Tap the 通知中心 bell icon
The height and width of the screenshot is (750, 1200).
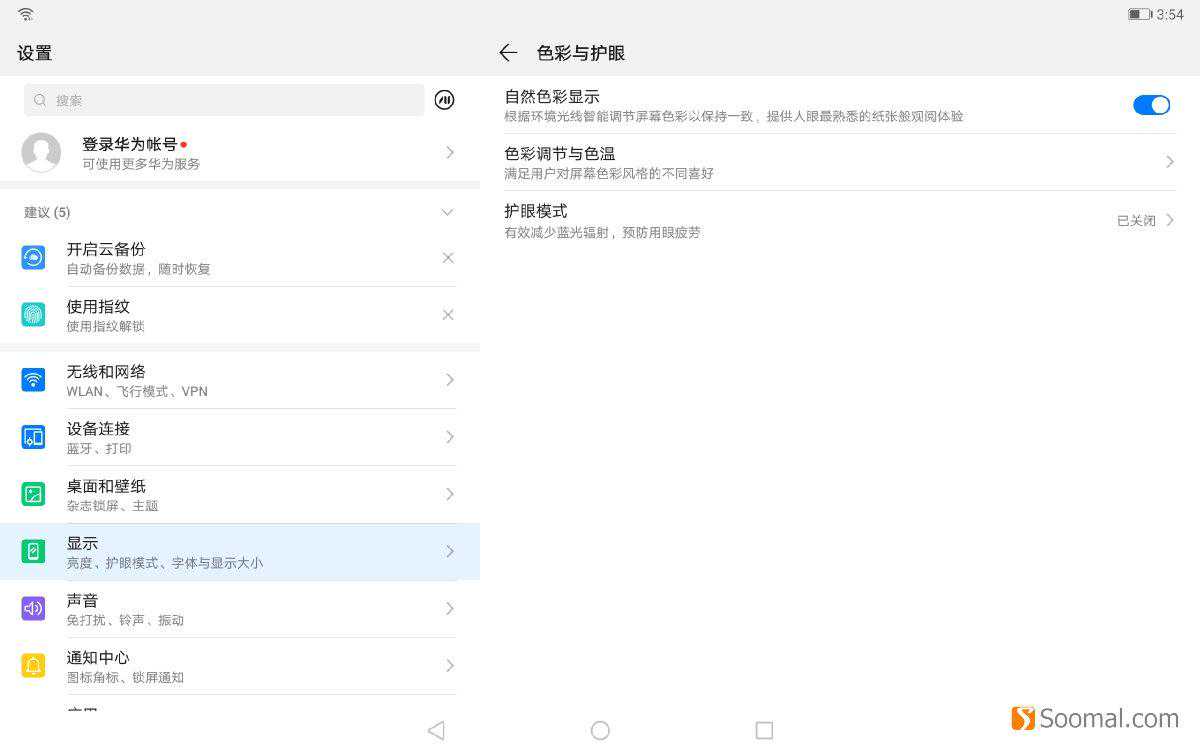33,666
